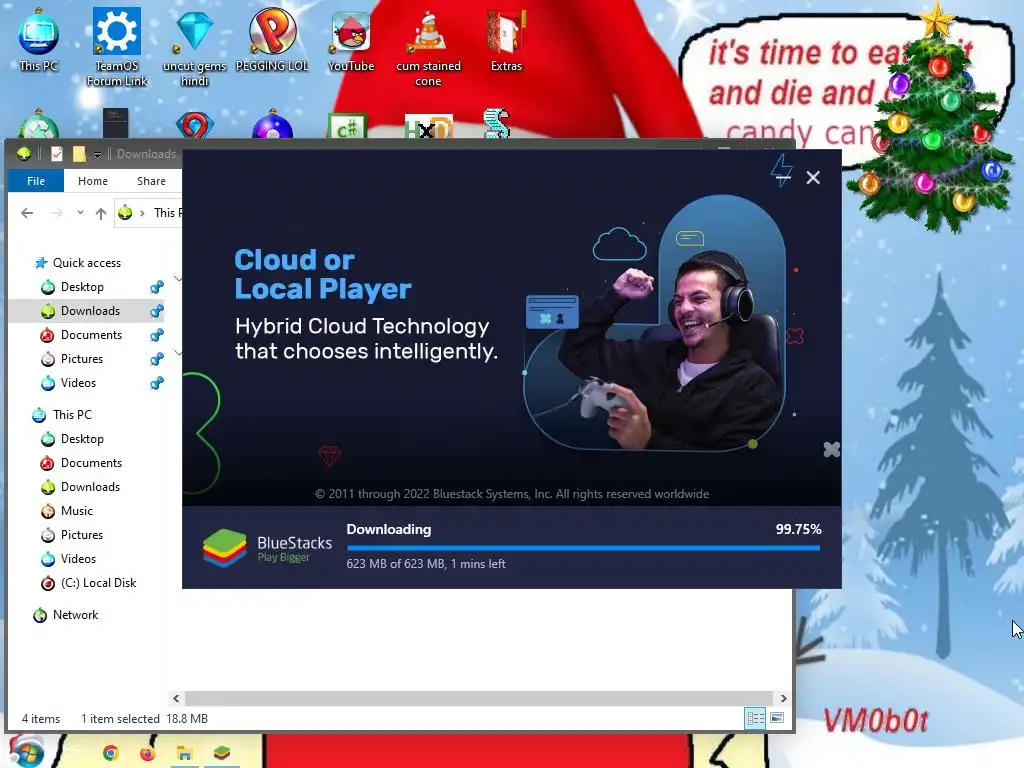
Task: Open Firefox from taskbar
Action: click(x=148, y=753)
